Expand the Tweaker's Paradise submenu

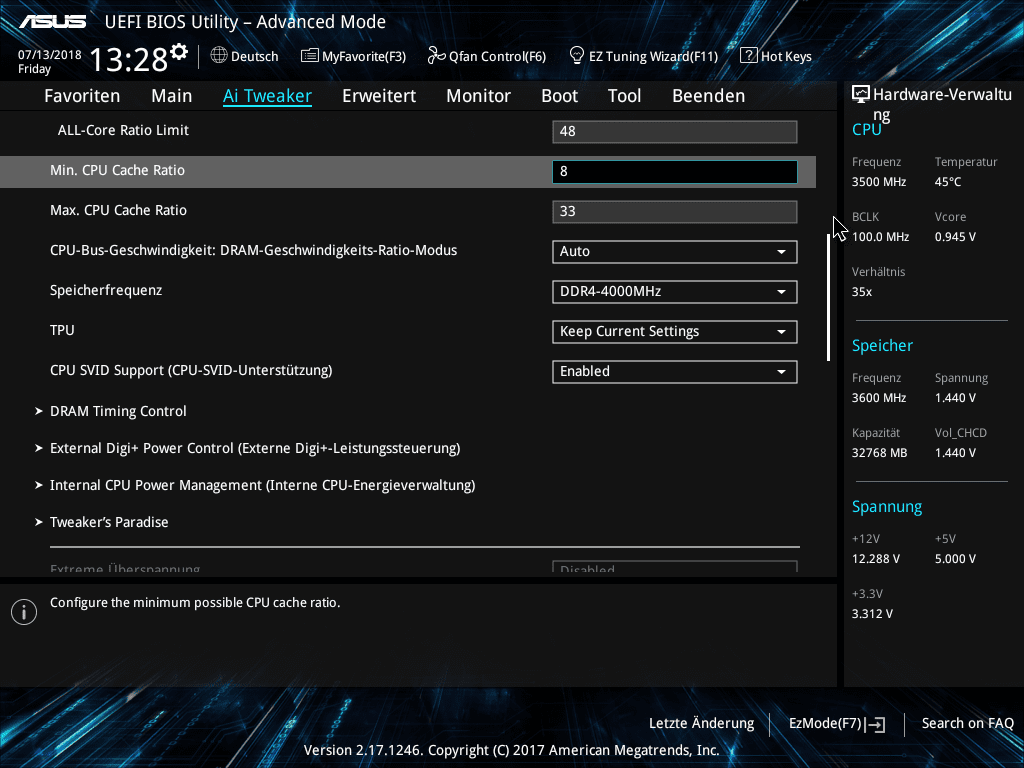(109, 522)
